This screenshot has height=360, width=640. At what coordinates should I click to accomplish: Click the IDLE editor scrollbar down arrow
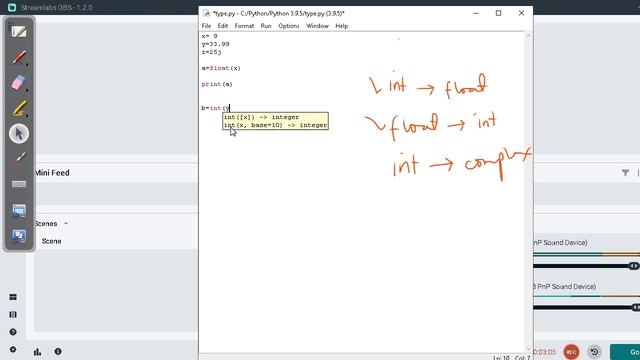click(529, 349)
